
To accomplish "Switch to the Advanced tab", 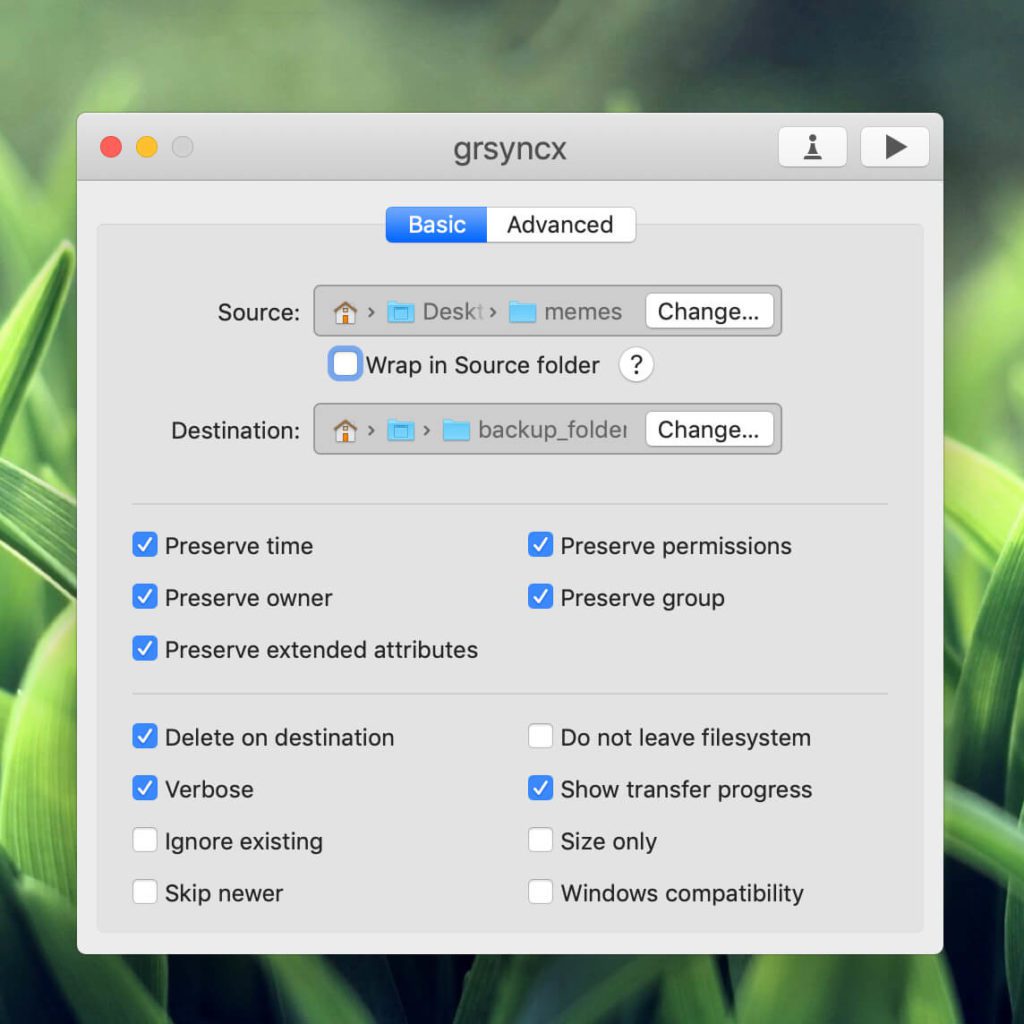I will pyautogui.click(x=560, y=224).
